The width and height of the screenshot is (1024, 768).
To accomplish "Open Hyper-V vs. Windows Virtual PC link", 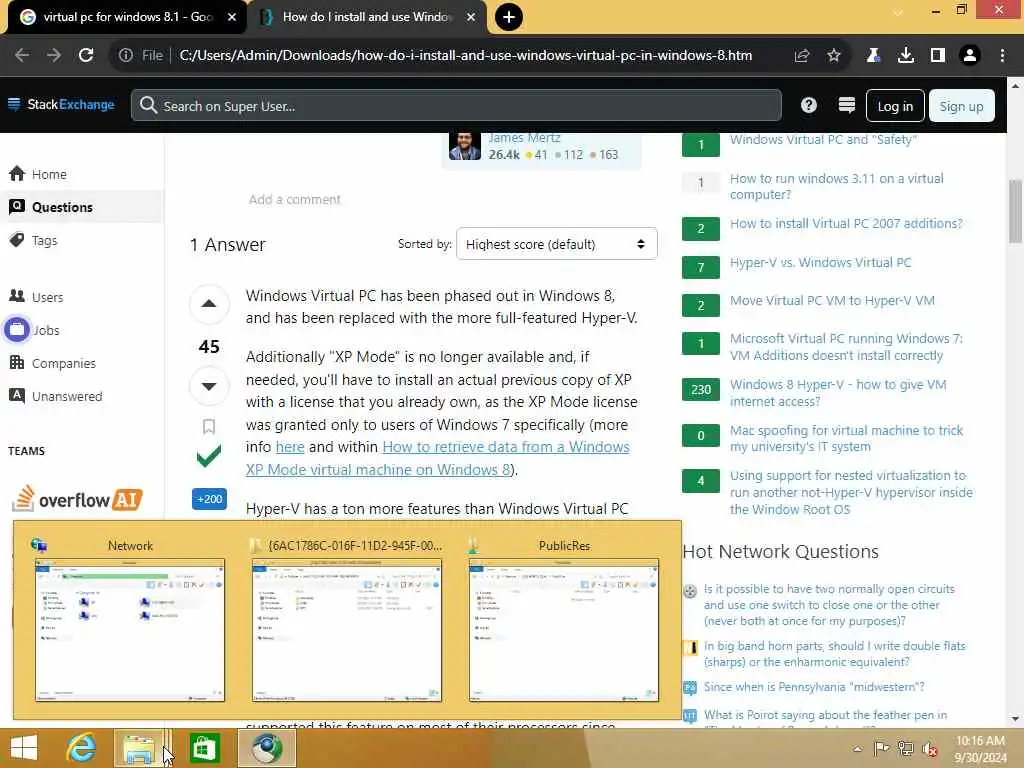I will [820, 263].
